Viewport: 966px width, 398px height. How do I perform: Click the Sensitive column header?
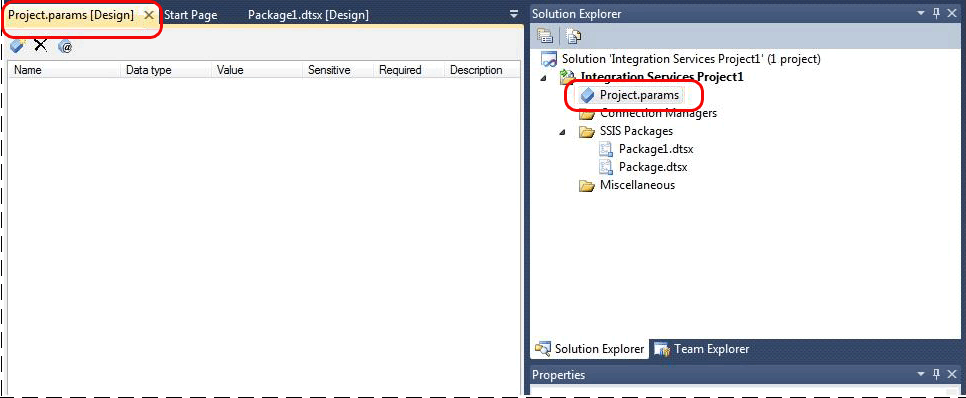(x=338, y=70)
